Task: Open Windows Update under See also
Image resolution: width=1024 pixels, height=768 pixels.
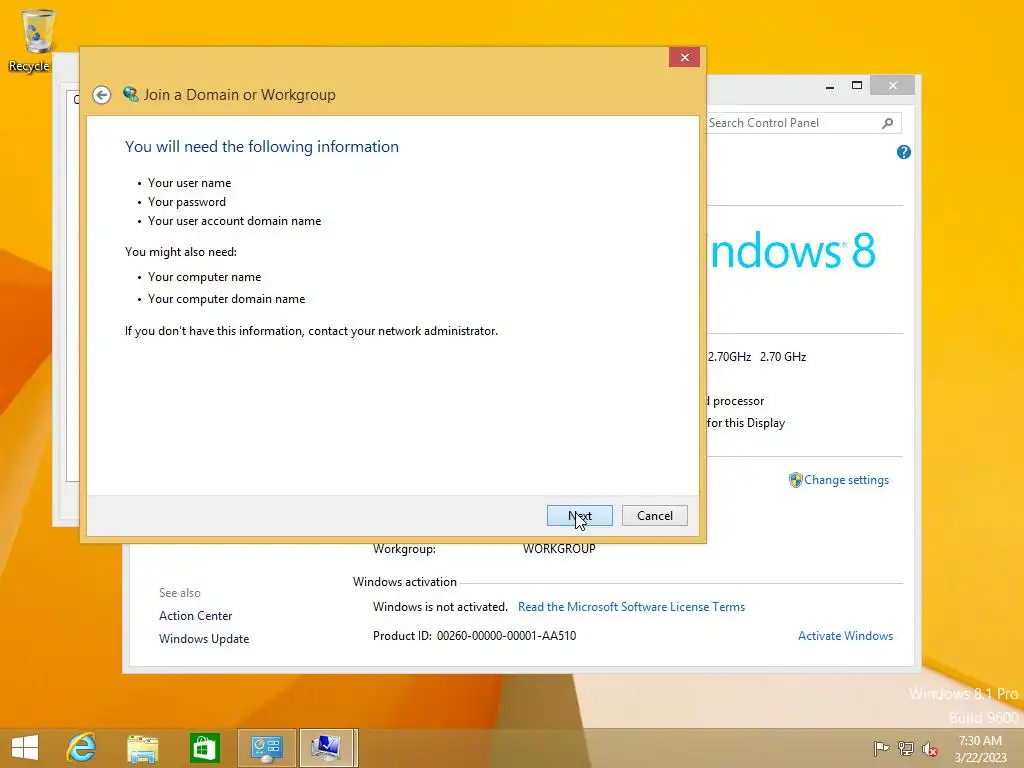Action: click(204, 639)
